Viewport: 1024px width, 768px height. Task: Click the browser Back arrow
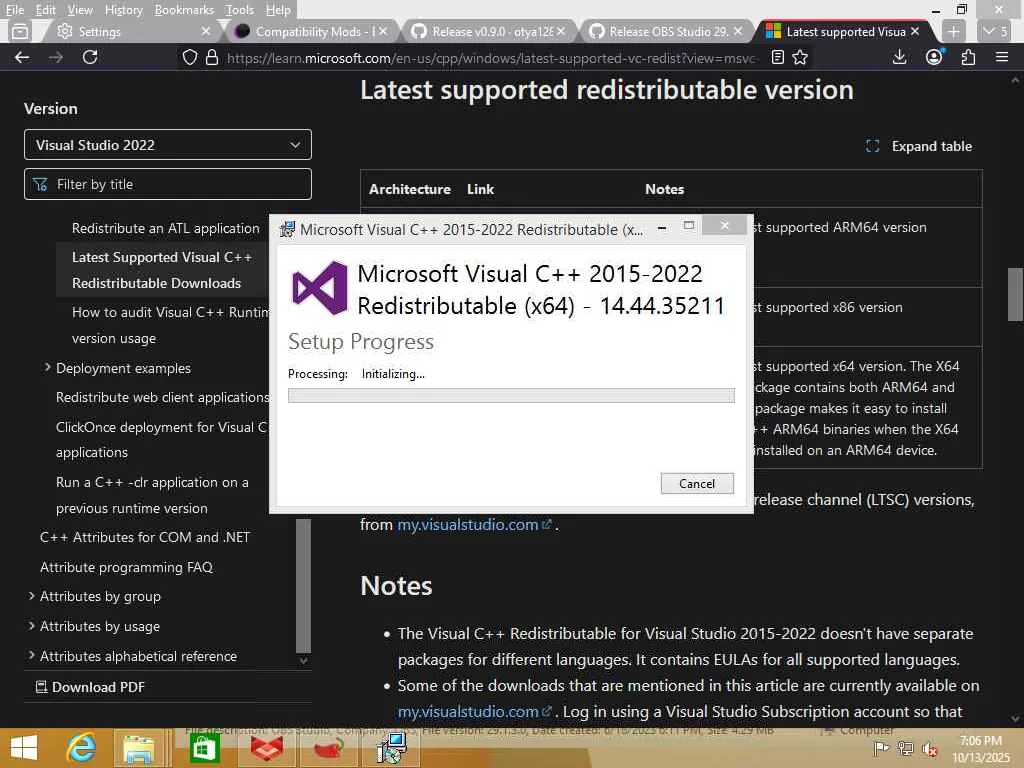pos(22,57)
